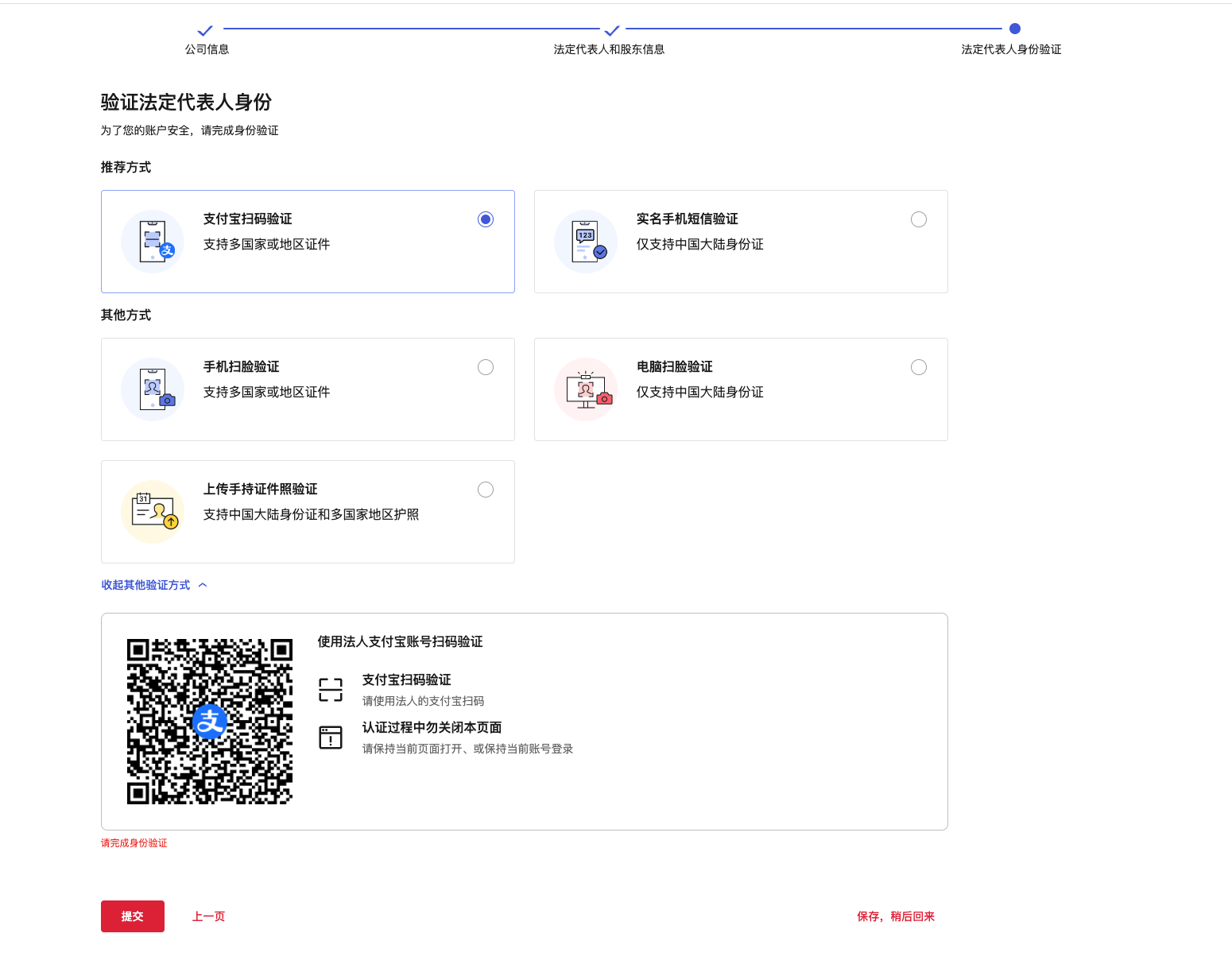1232x968 pixels.
Task: Click the Alipay logo in QR code
Action: click(x=210, y=722)
